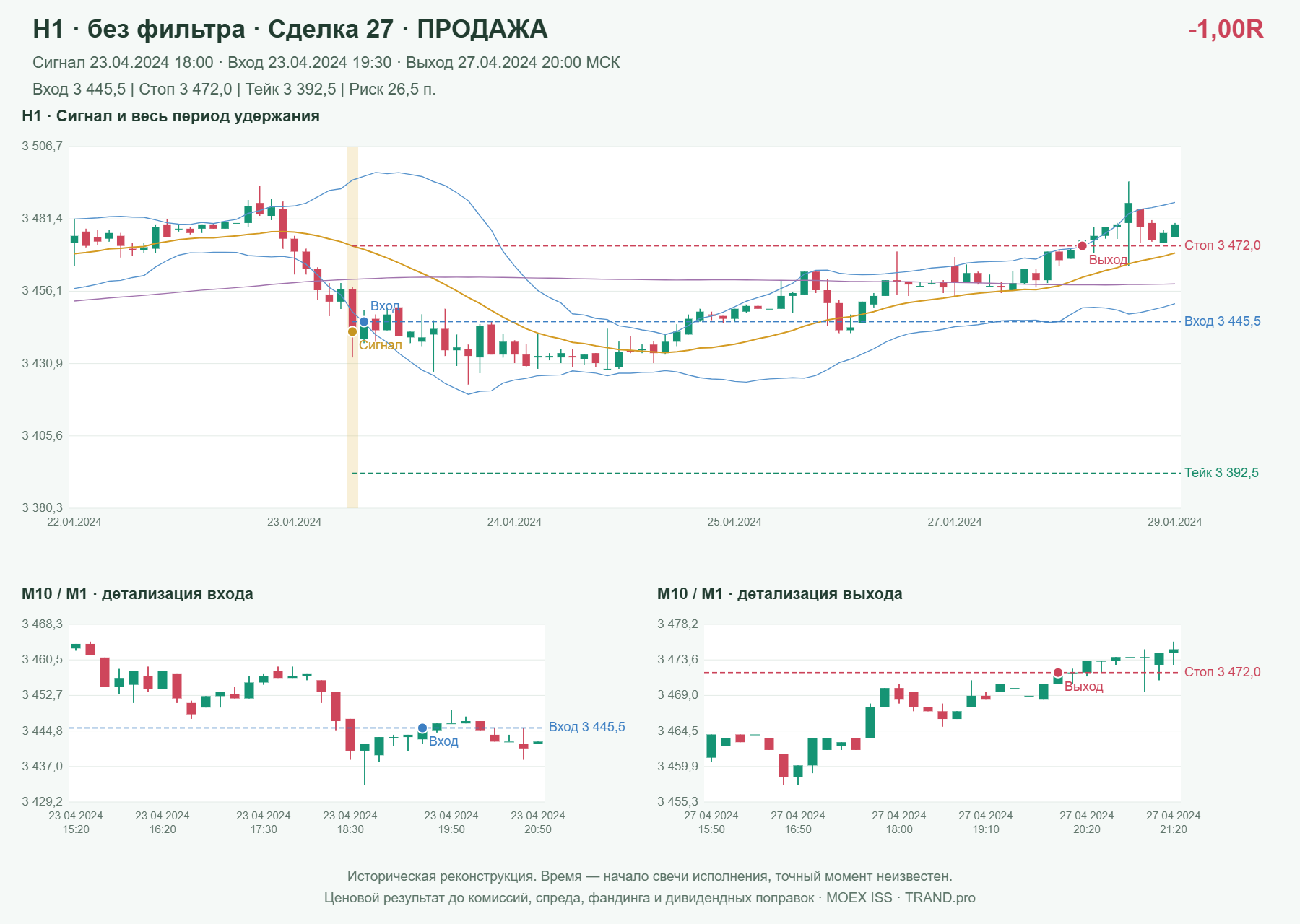Click the heading 'H1 · Сигнал и весь период удержания'
The width and height of the screenshot is (1300, 924).
coord(171,116)
